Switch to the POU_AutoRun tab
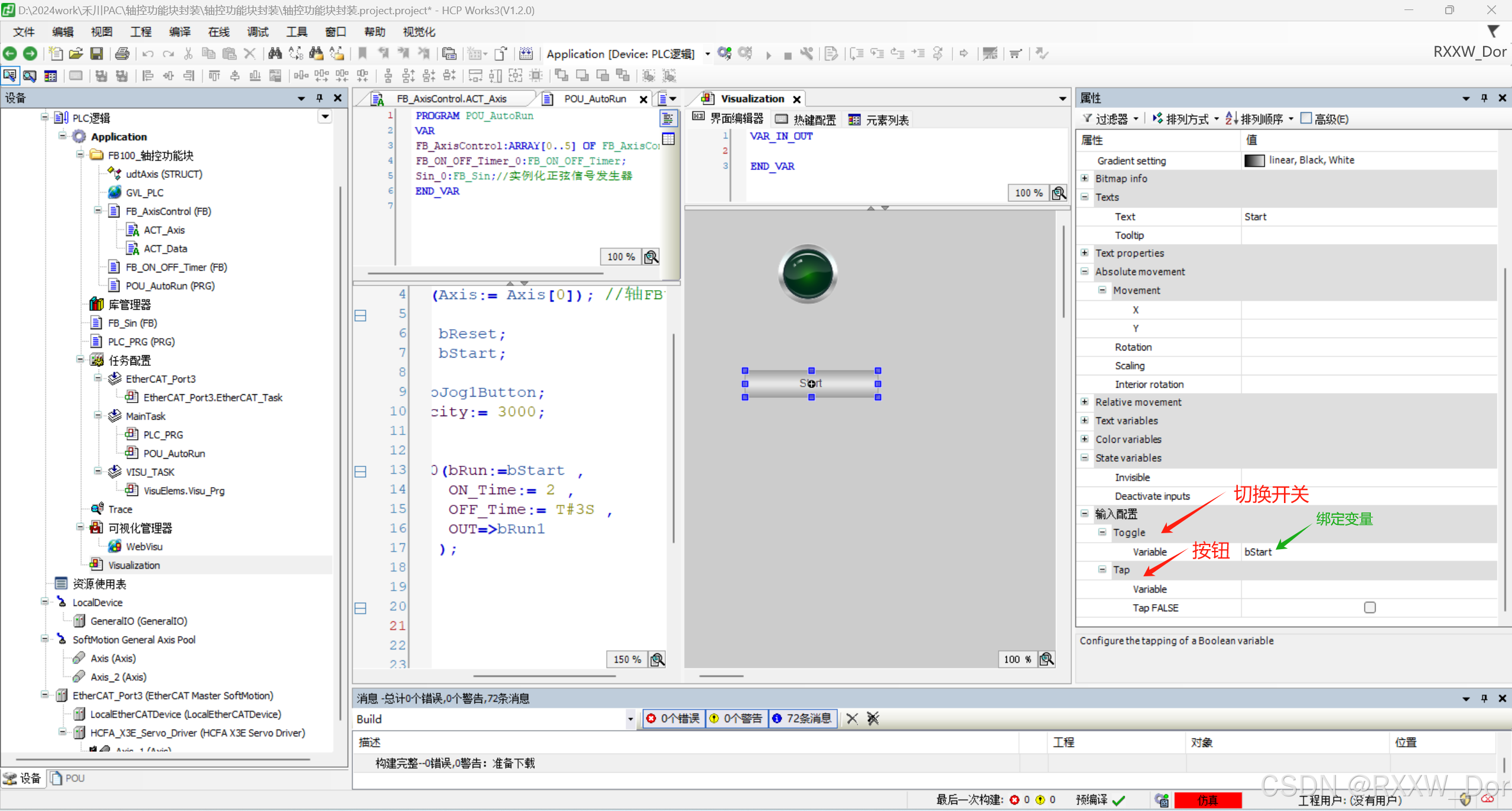 point(594,99)
